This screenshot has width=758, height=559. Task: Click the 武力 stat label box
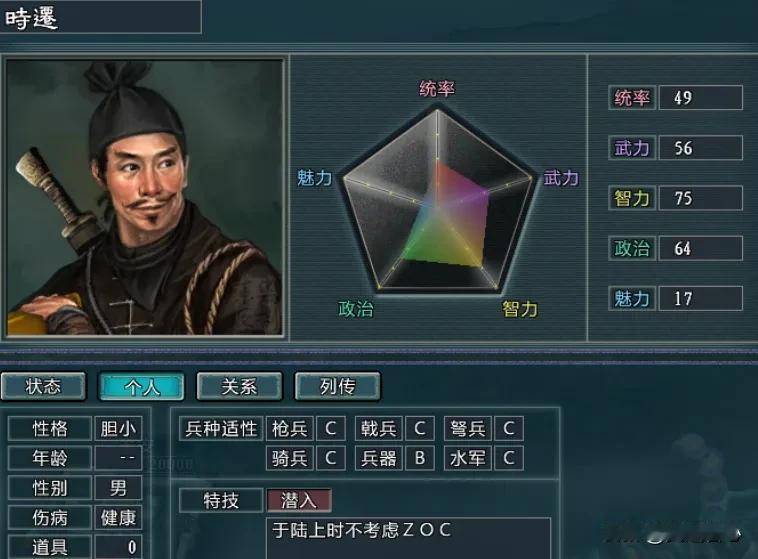tap(631, 148)
